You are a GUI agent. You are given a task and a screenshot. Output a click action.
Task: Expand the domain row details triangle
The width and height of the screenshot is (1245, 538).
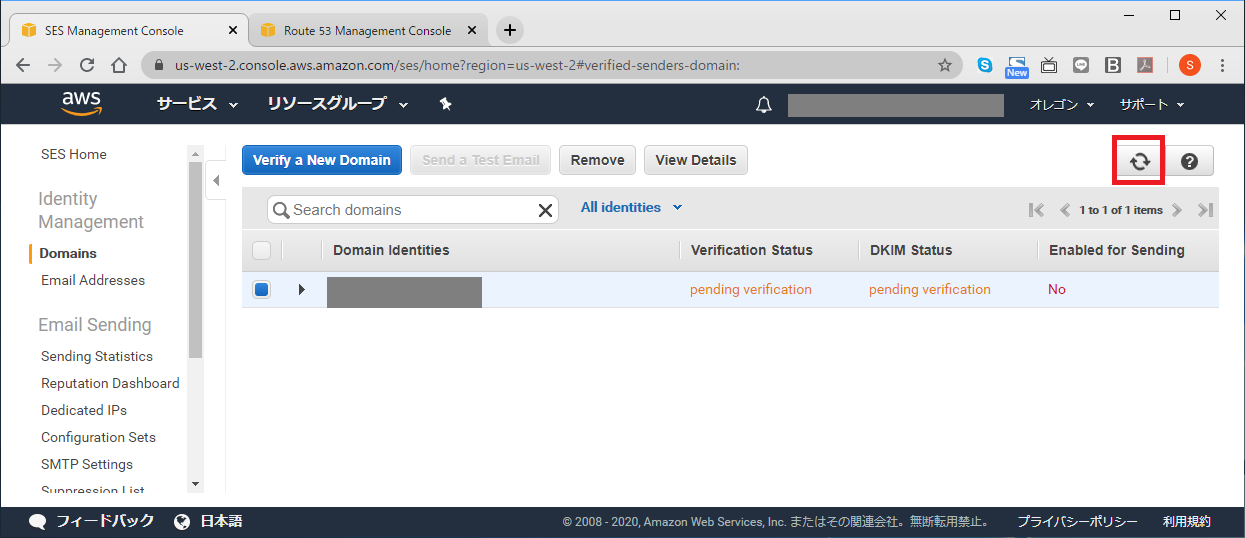tap(302, 289)
